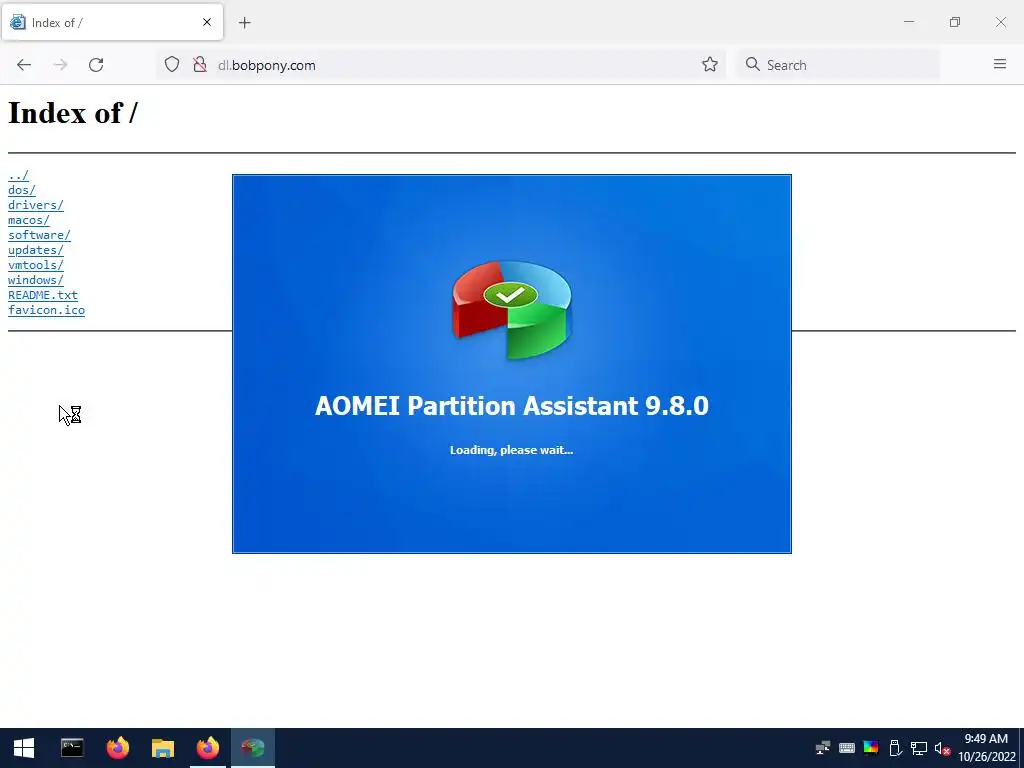Open File Explorer from the taskbar

click(163, 748)
